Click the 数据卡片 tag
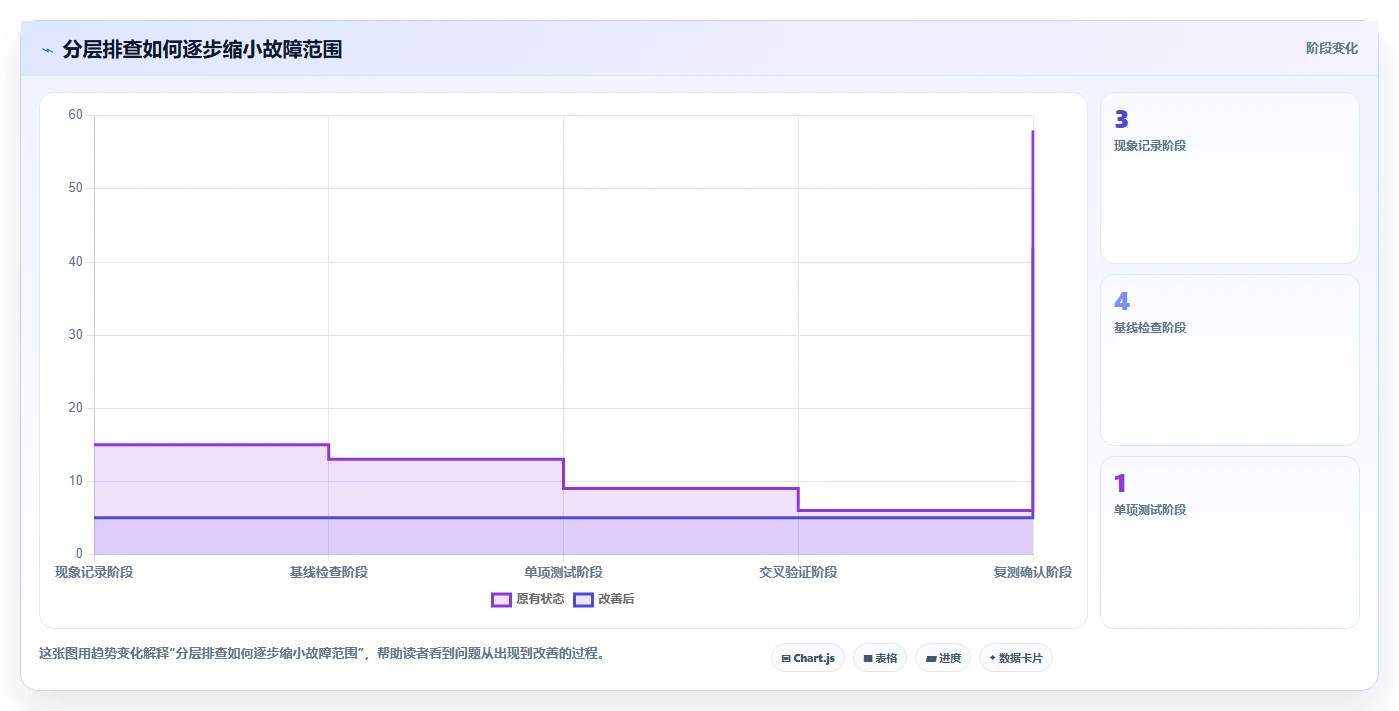Viewport: 1399px width, 711px height. pyautogui.click(x=1016, y=658)
